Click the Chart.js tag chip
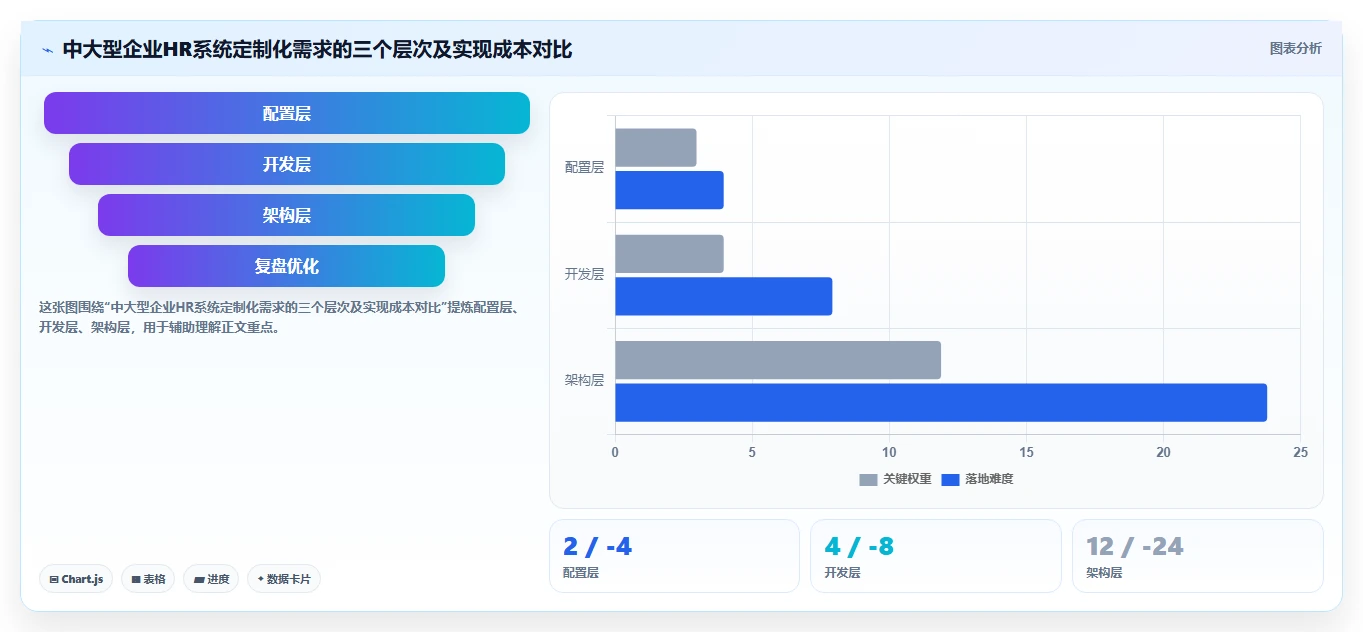The image size is (1363, 632). [76, 579]
